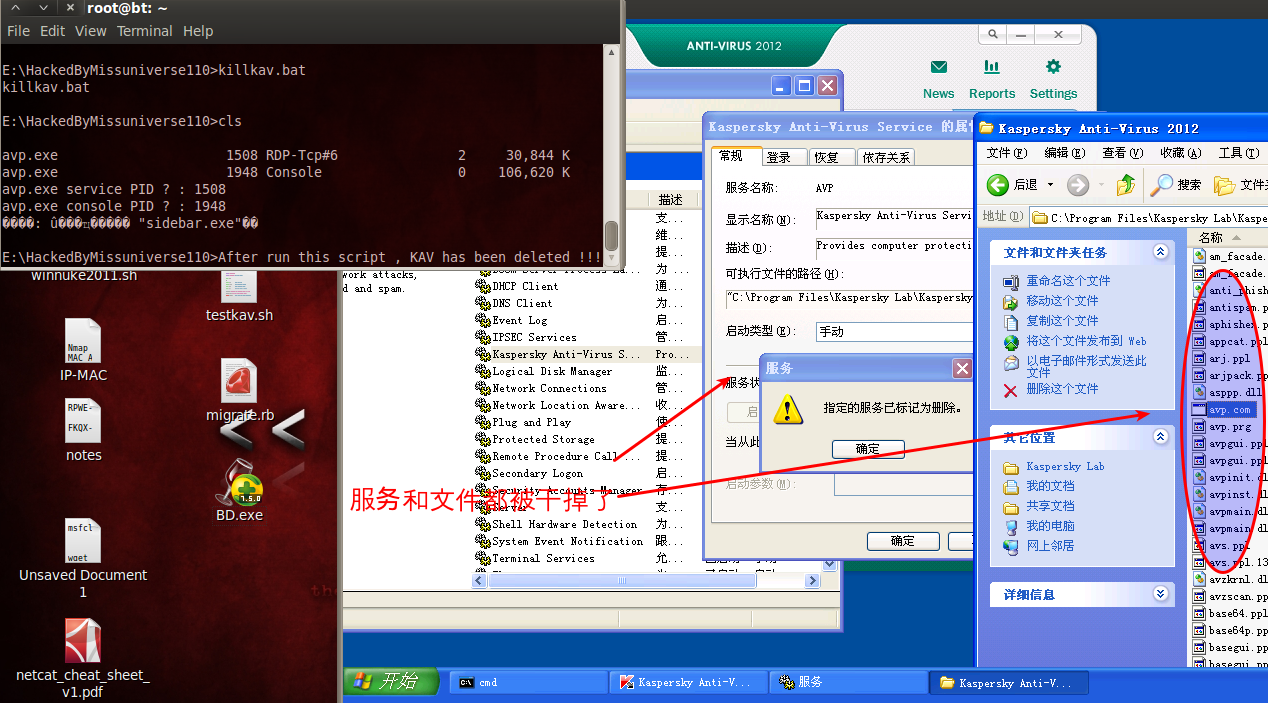Switch to cmd taskbar button
This screenshot has width=1268, height=703.
(529, 682)
